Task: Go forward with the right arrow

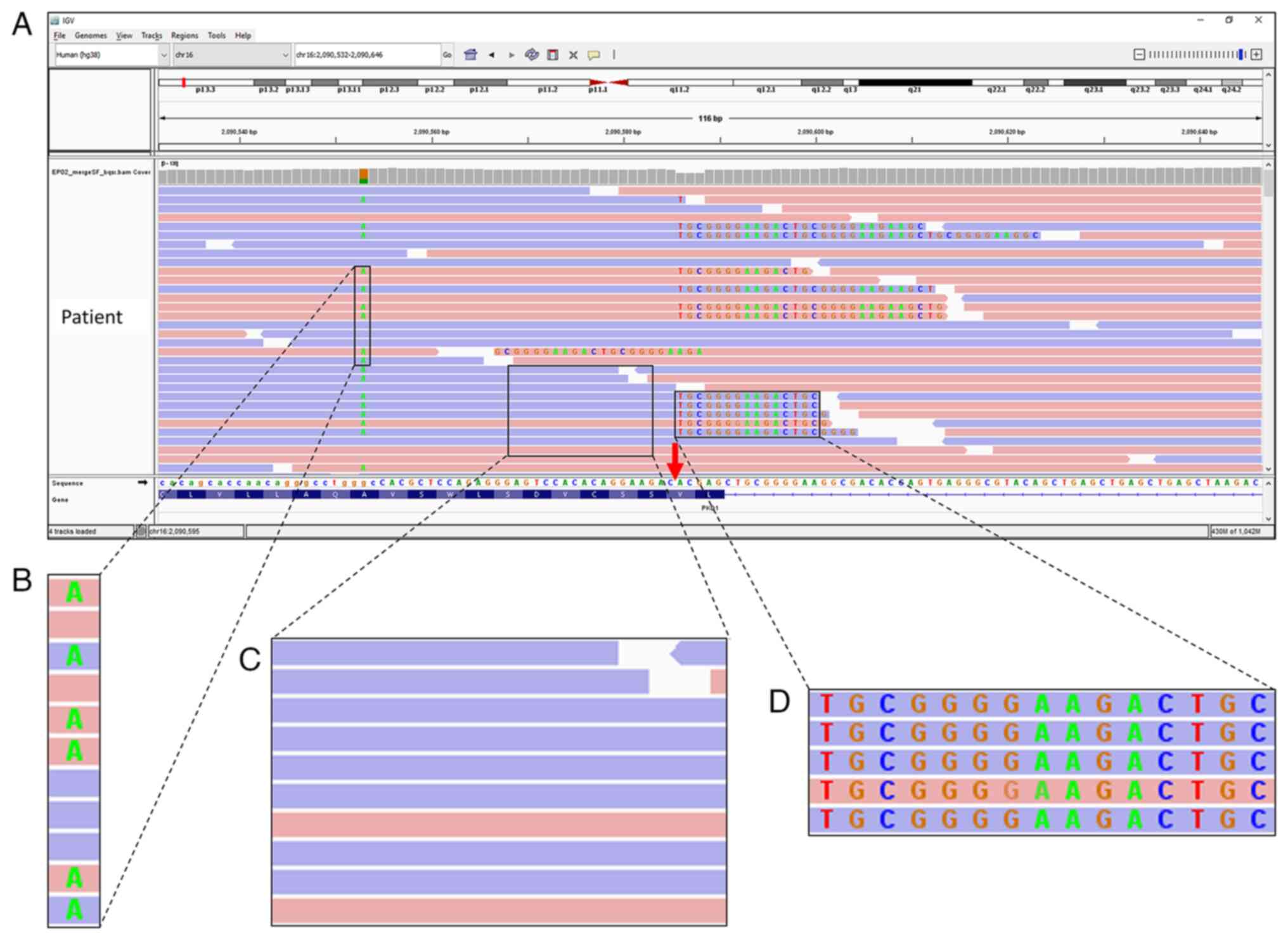Action: coord(511,55)
